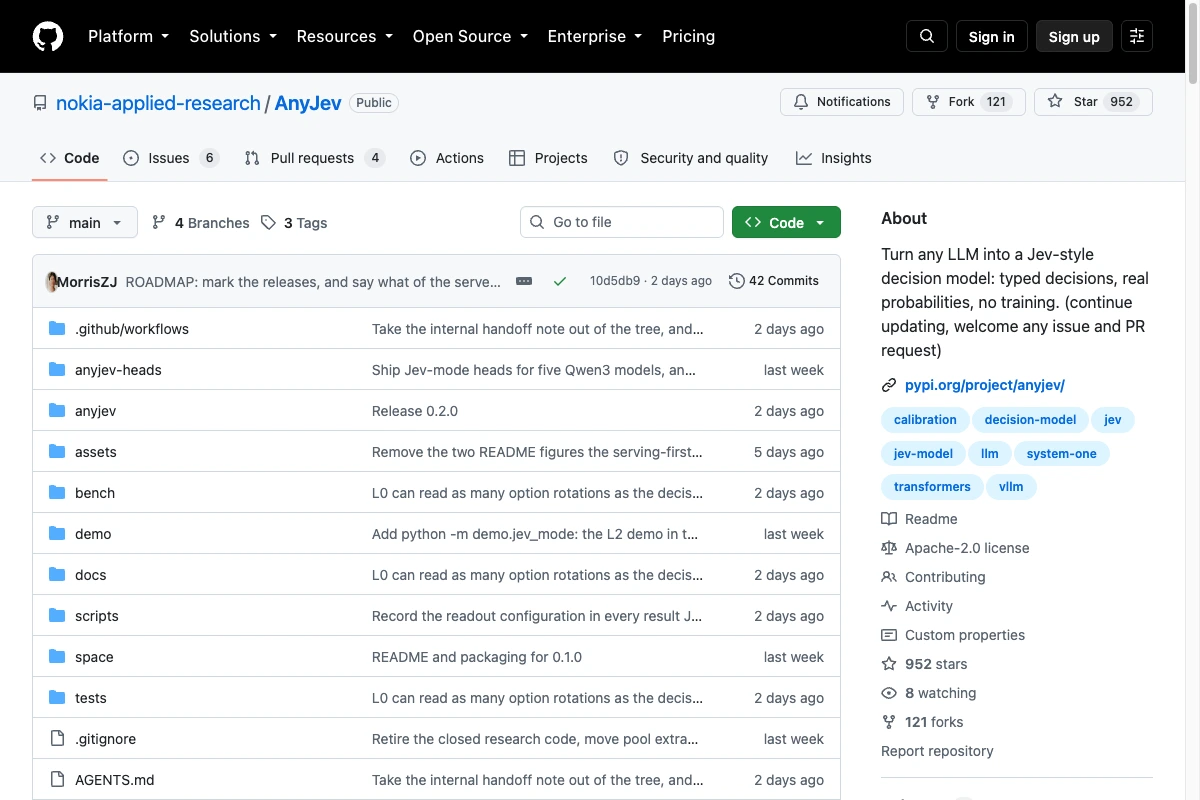
Task: Open the GitHub logo homepage
Action: click(48, 37)
